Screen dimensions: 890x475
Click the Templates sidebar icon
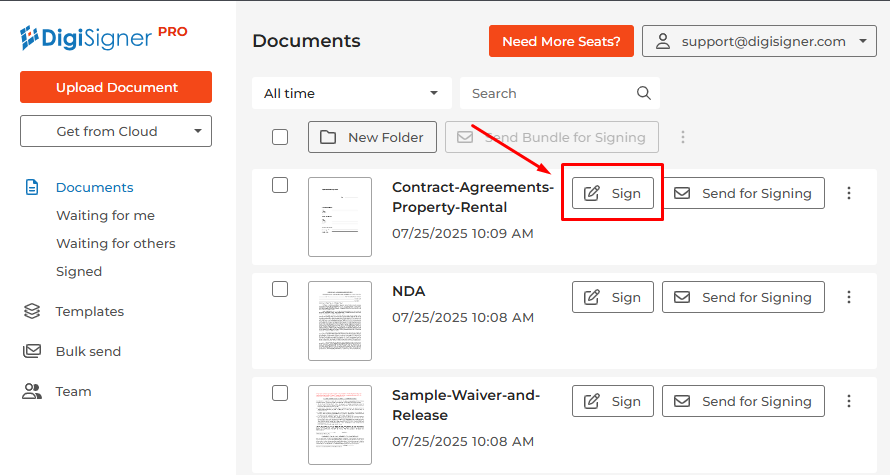click(x=32, y=311)
